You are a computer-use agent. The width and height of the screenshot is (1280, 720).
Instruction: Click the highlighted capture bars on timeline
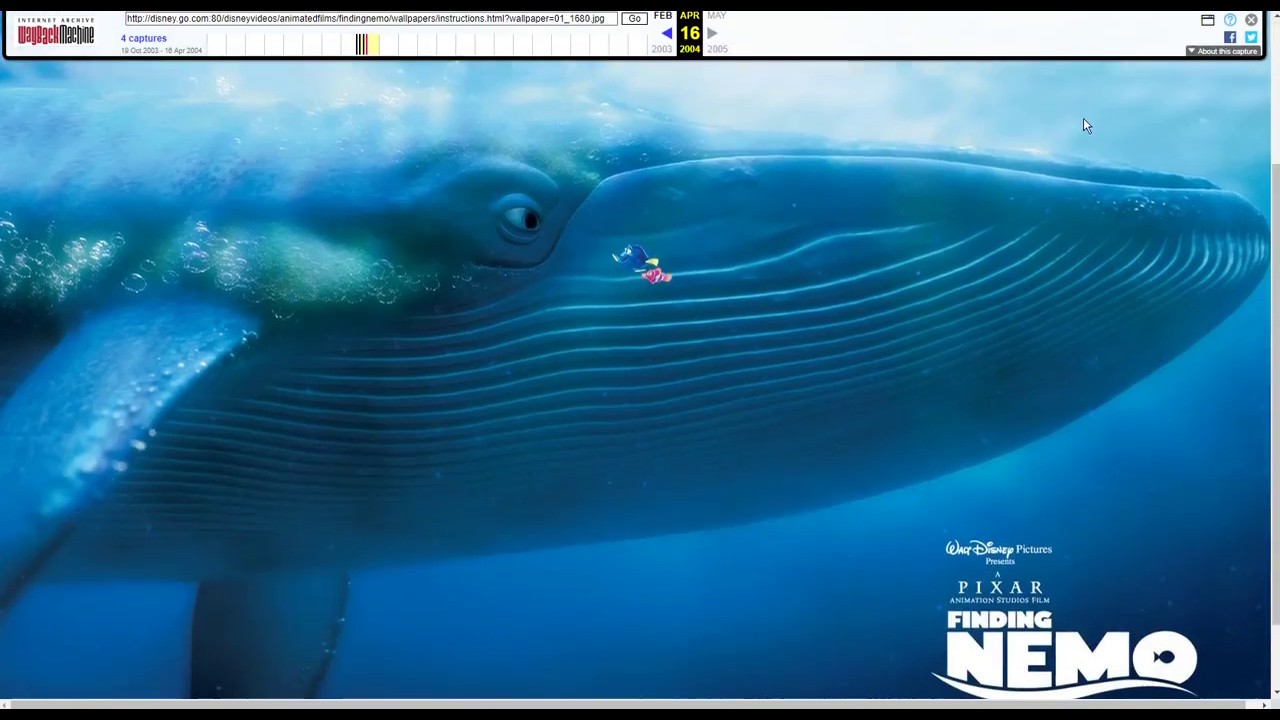coord(366,43)
